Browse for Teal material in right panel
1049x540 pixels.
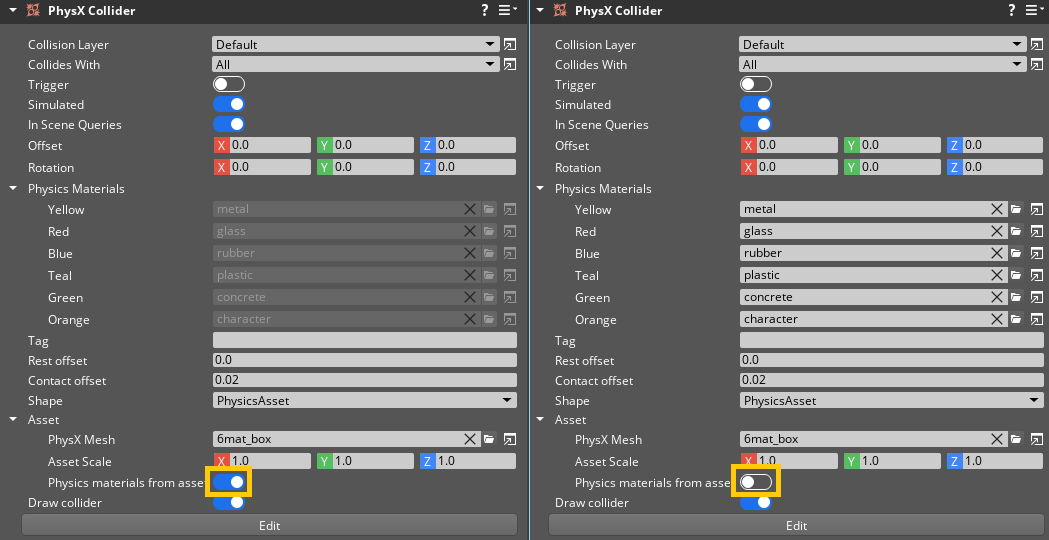1016,276
